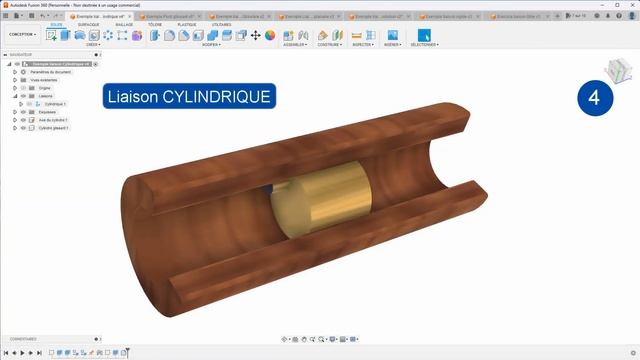Open the MODIFIER dropdown menu
The image size is (640, 360).
[211, 44]
